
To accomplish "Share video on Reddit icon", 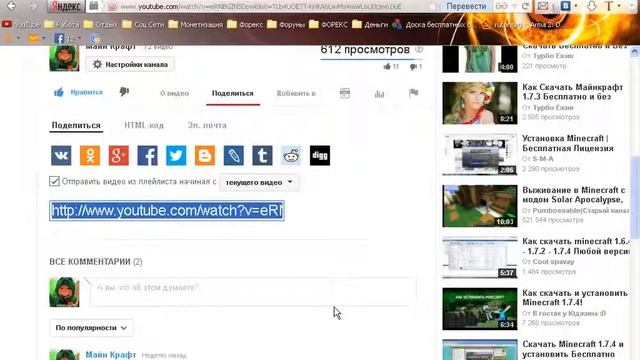I will [x=291, y=156].
